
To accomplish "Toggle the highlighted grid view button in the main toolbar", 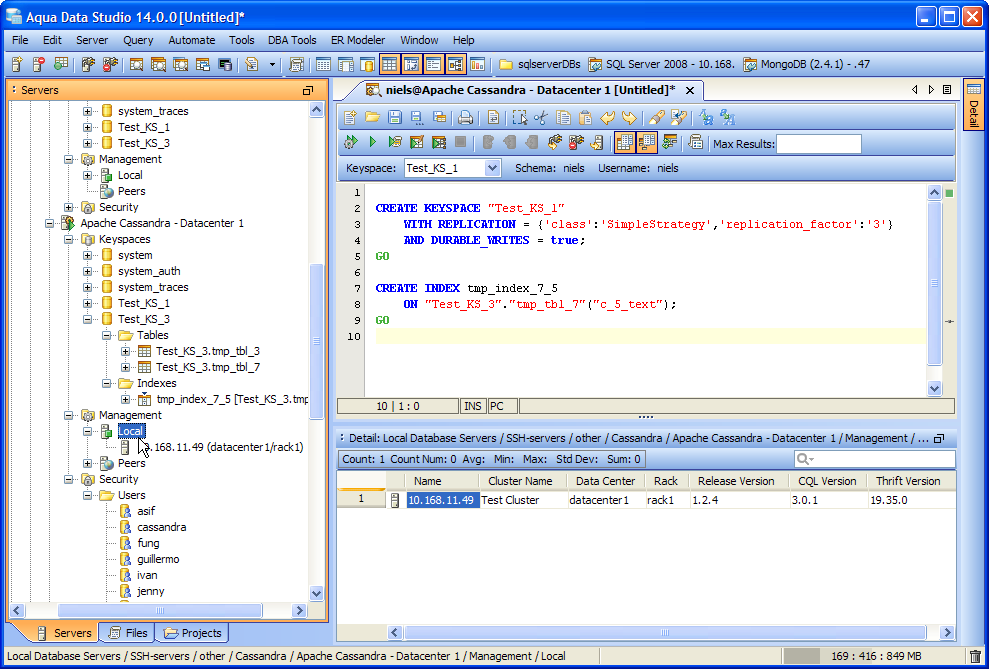I will [390, 64].
